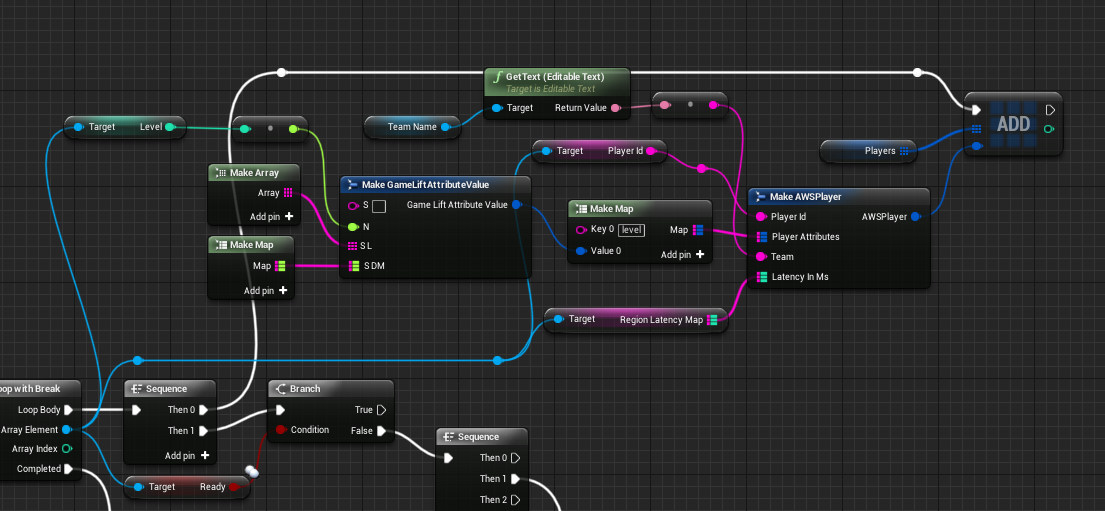
Task: Click the S text box on Make GameLiftAttributeValue
Action: 379,206
